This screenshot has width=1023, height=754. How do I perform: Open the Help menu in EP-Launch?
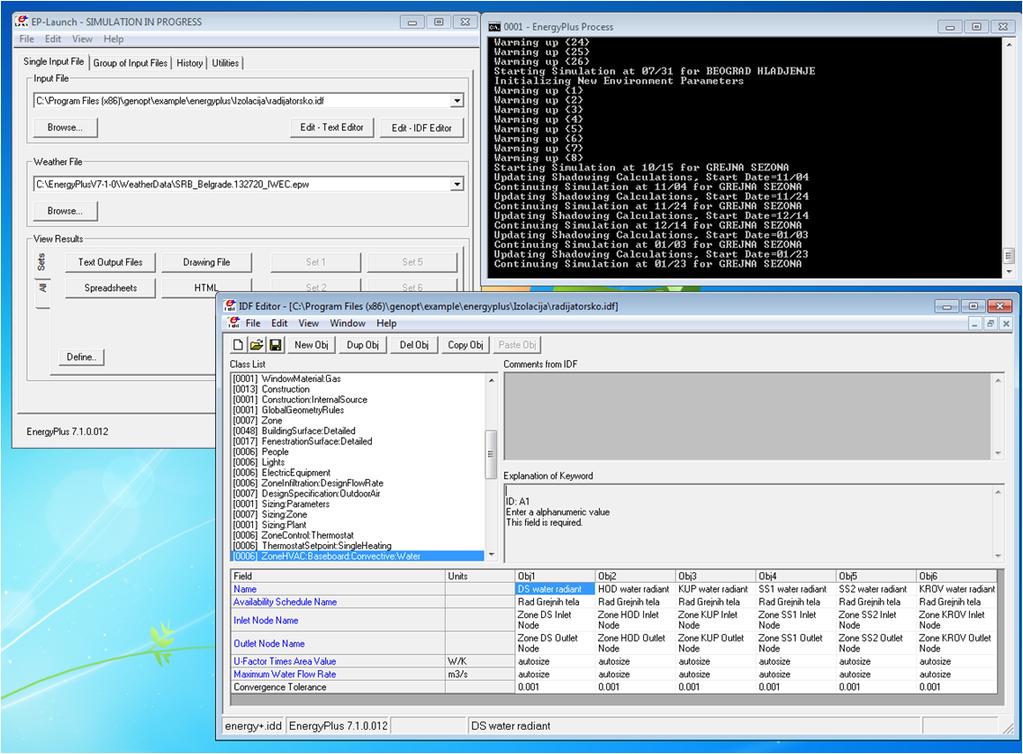click(113, 39)
